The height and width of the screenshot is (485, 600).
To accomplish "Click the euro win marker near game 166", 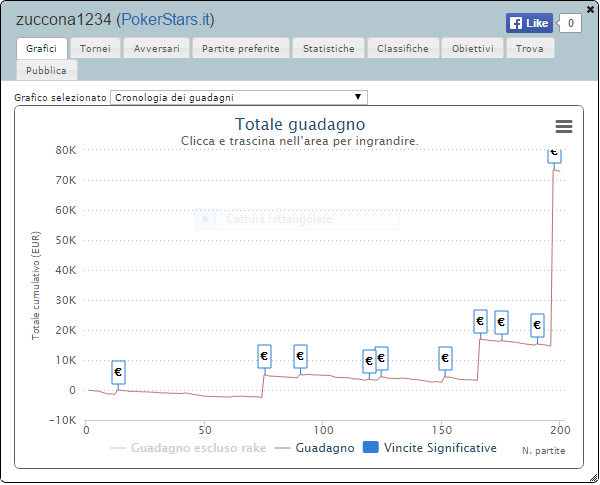I will pyautogui.click(x=480, y=321).
